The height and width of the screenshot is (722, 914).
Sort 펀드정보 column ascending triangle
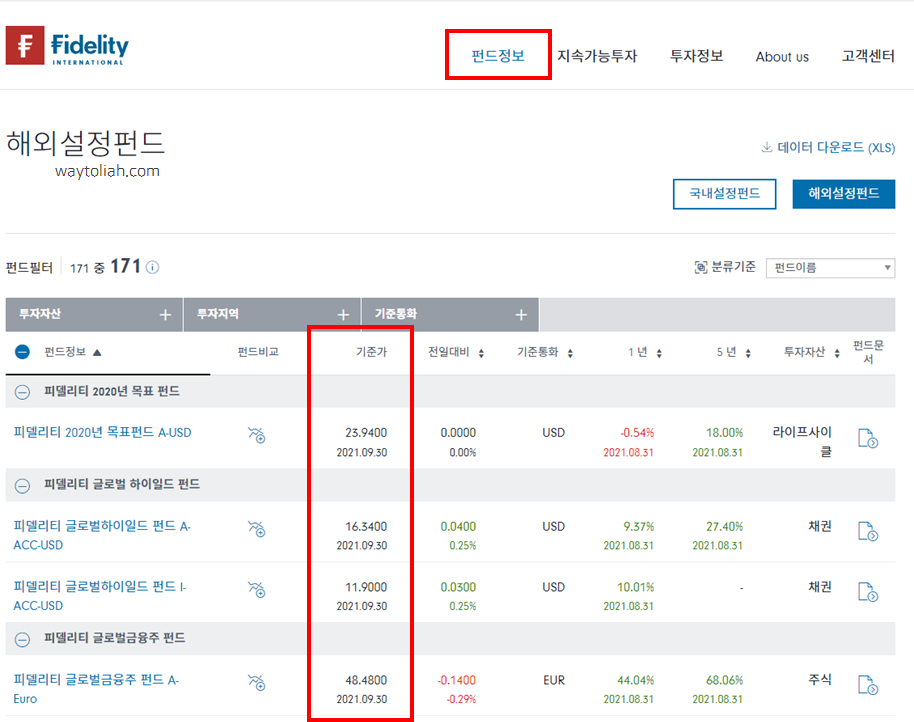(97, 352)
